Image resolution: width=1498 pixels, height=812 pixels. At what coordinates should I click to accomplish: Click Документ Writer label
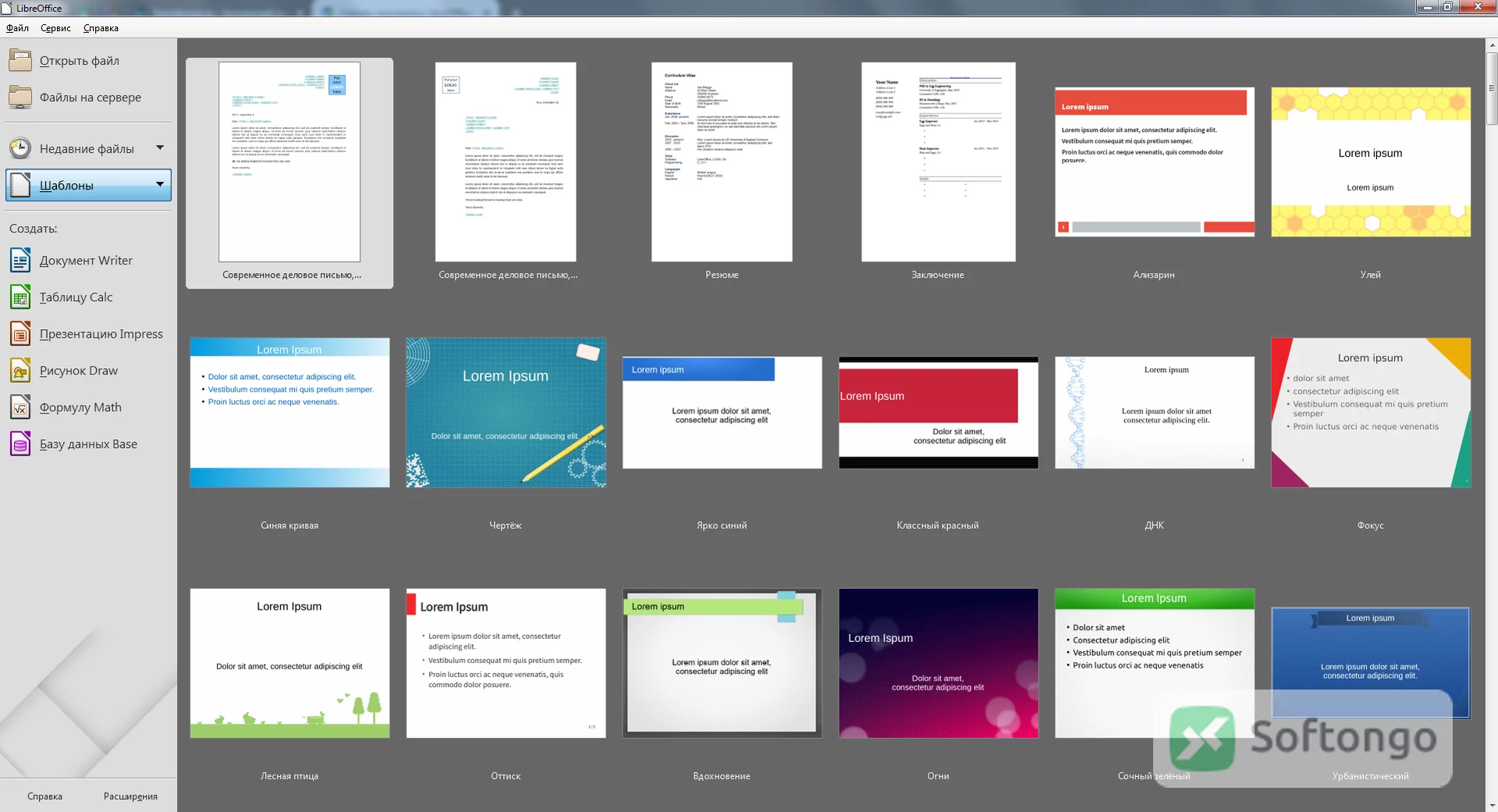86,261
